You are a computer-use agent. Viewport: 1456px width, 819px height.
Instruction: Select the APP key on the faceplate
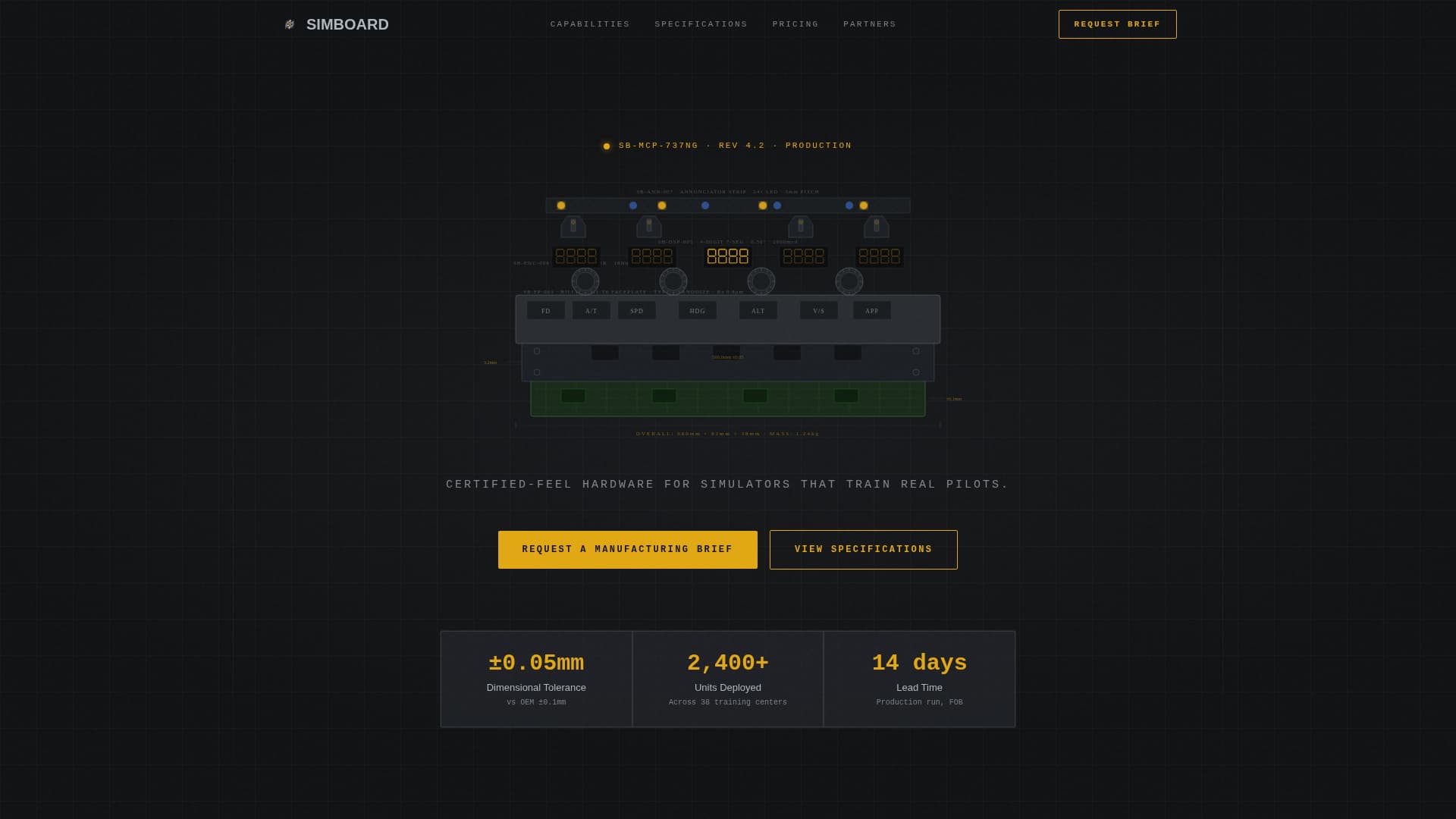click(x=872, y=311)
